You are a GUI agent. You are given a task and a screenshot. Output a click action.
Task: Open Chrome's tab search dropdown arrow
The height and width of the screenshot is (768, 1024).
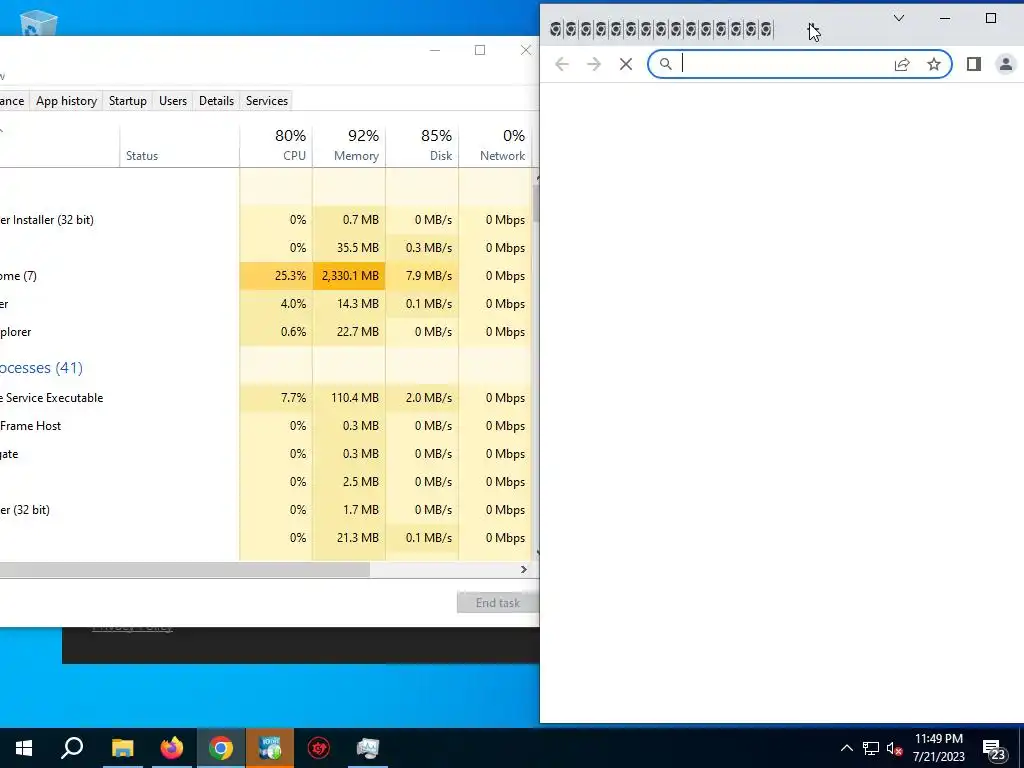[x=899, y=18]
